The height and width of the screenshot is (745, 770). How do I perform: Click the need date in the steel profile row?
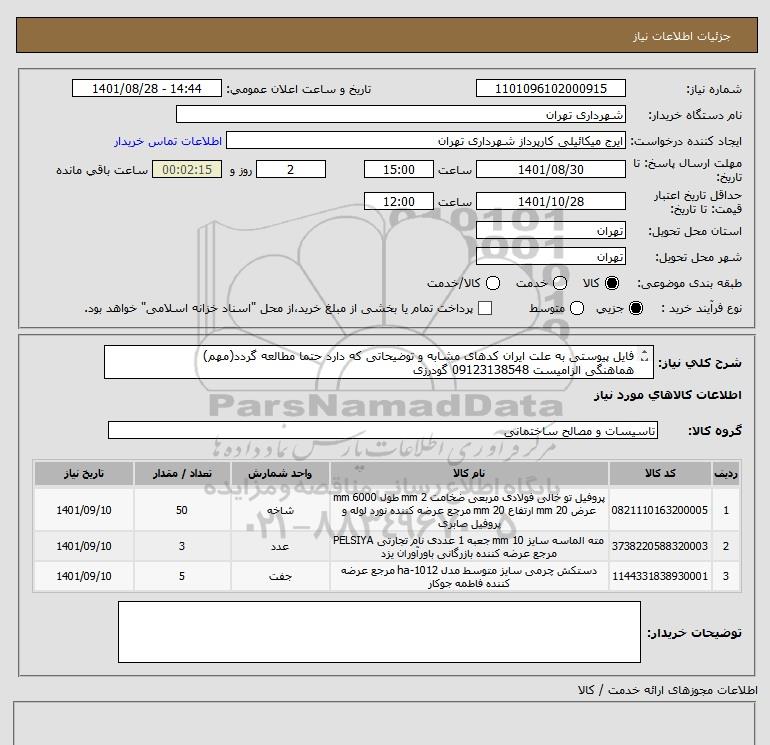pos(83,510)
